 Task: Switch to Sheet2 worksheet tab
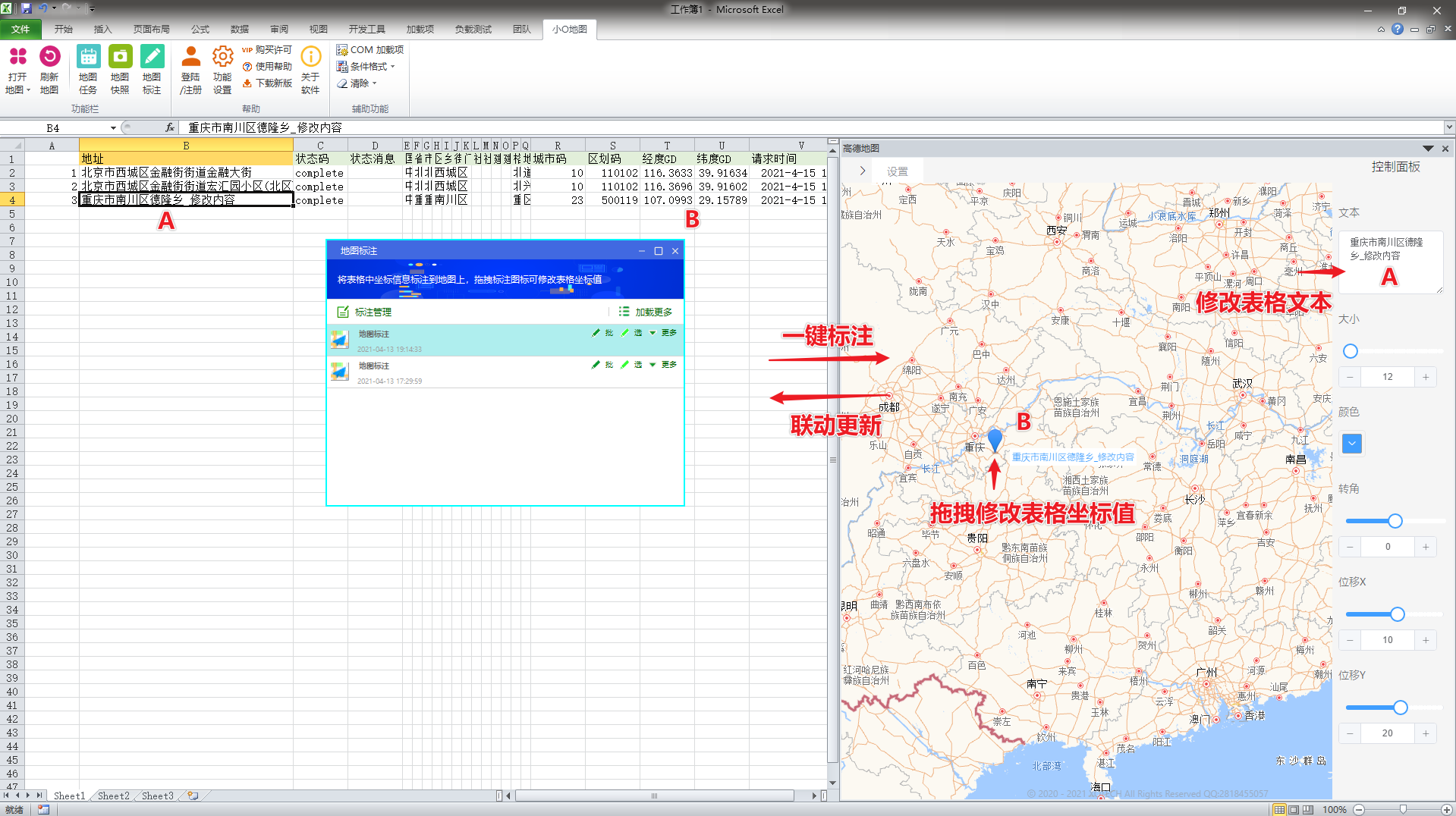point(113,796)
